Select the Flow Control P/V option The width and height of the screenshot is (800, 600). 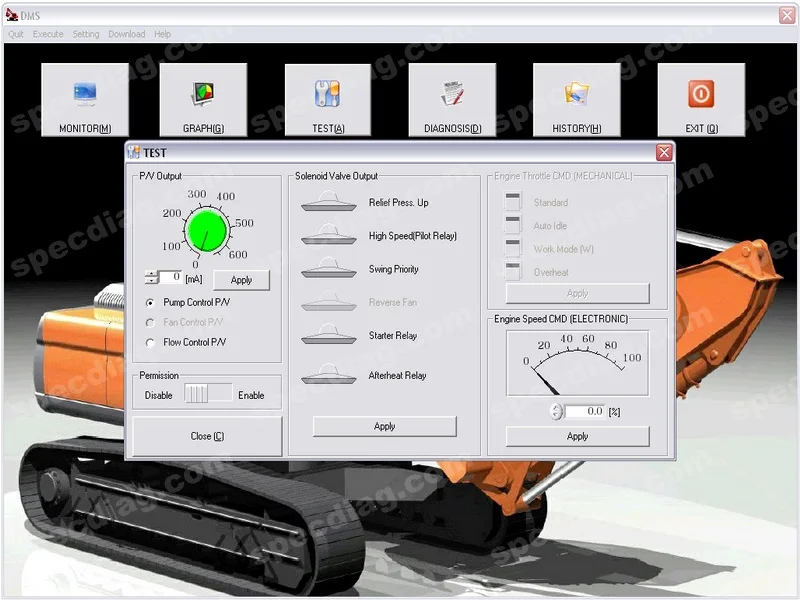click(x=151, y=342)
